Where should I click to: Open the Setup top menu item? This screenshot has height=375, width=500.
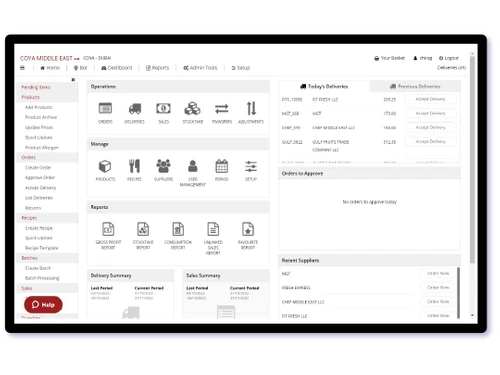pyautogui.click(x=240, y=68)
